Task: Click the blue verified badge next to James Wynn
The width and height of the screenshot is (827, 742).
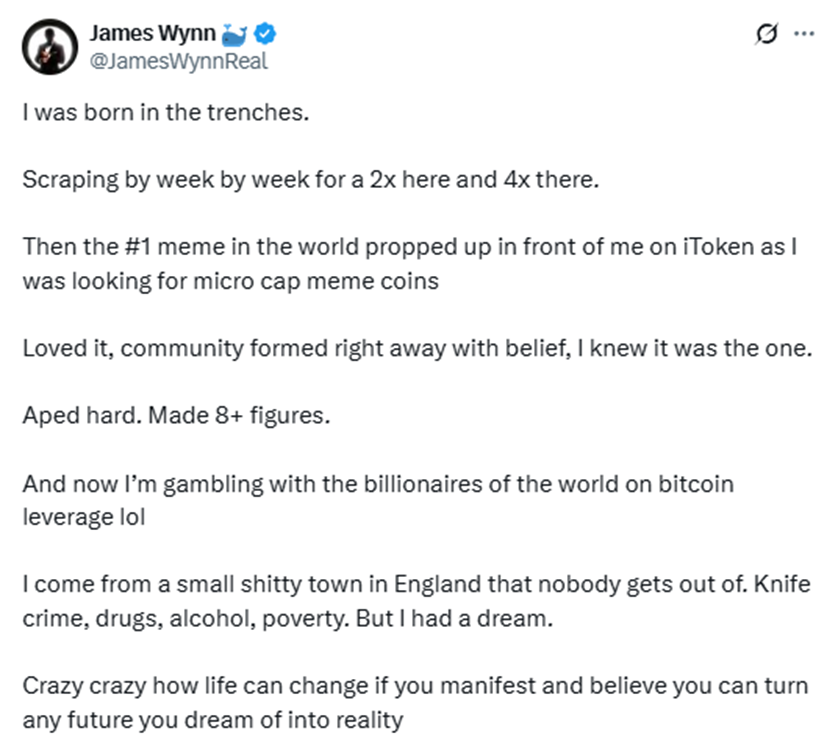Action: (263, 33)
